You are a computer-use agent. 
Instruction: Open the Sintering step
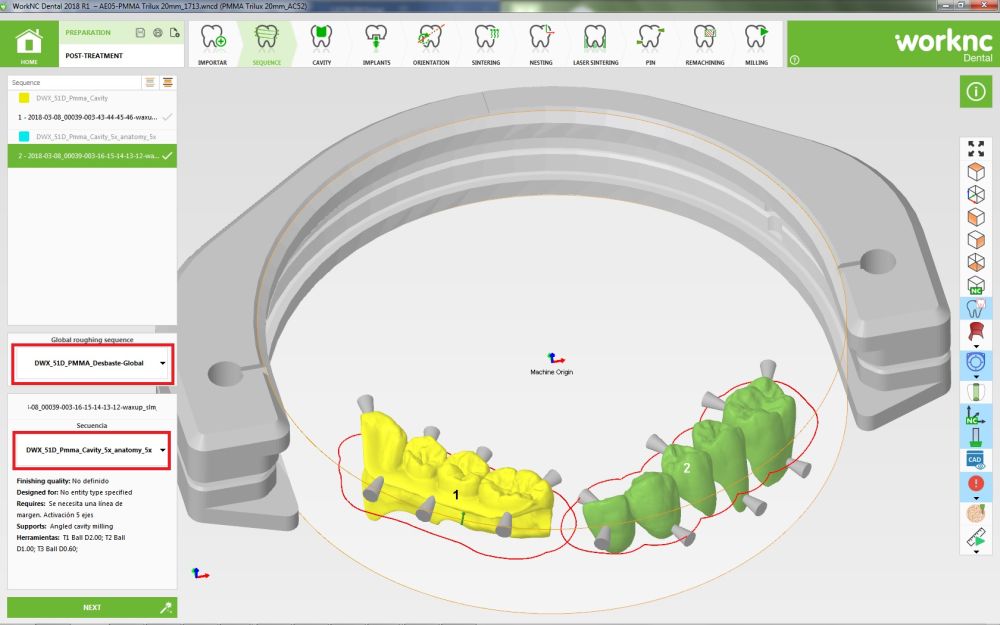tap(486, 45)
